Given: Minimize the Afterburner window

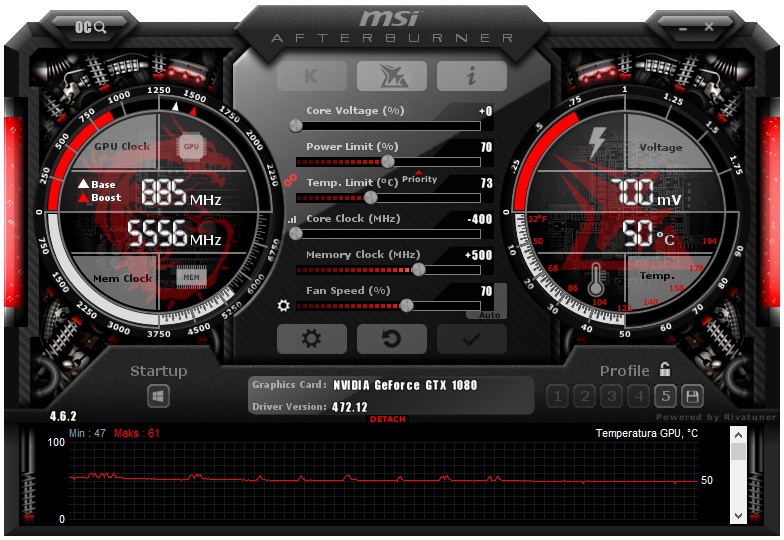Looking at the screenshot, I should pos(683,28).
